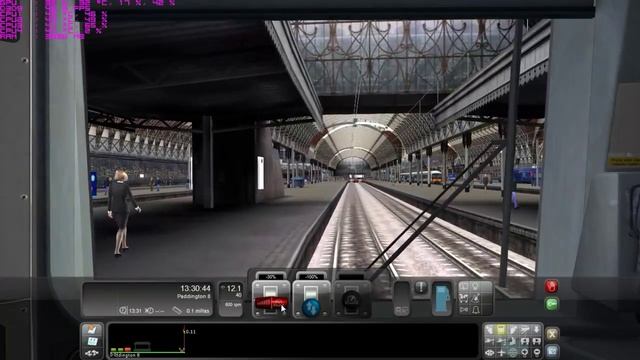This screenshot has width=640, height=360.
Task: Click the crossed-out clock icon
Action: [149, 310]
